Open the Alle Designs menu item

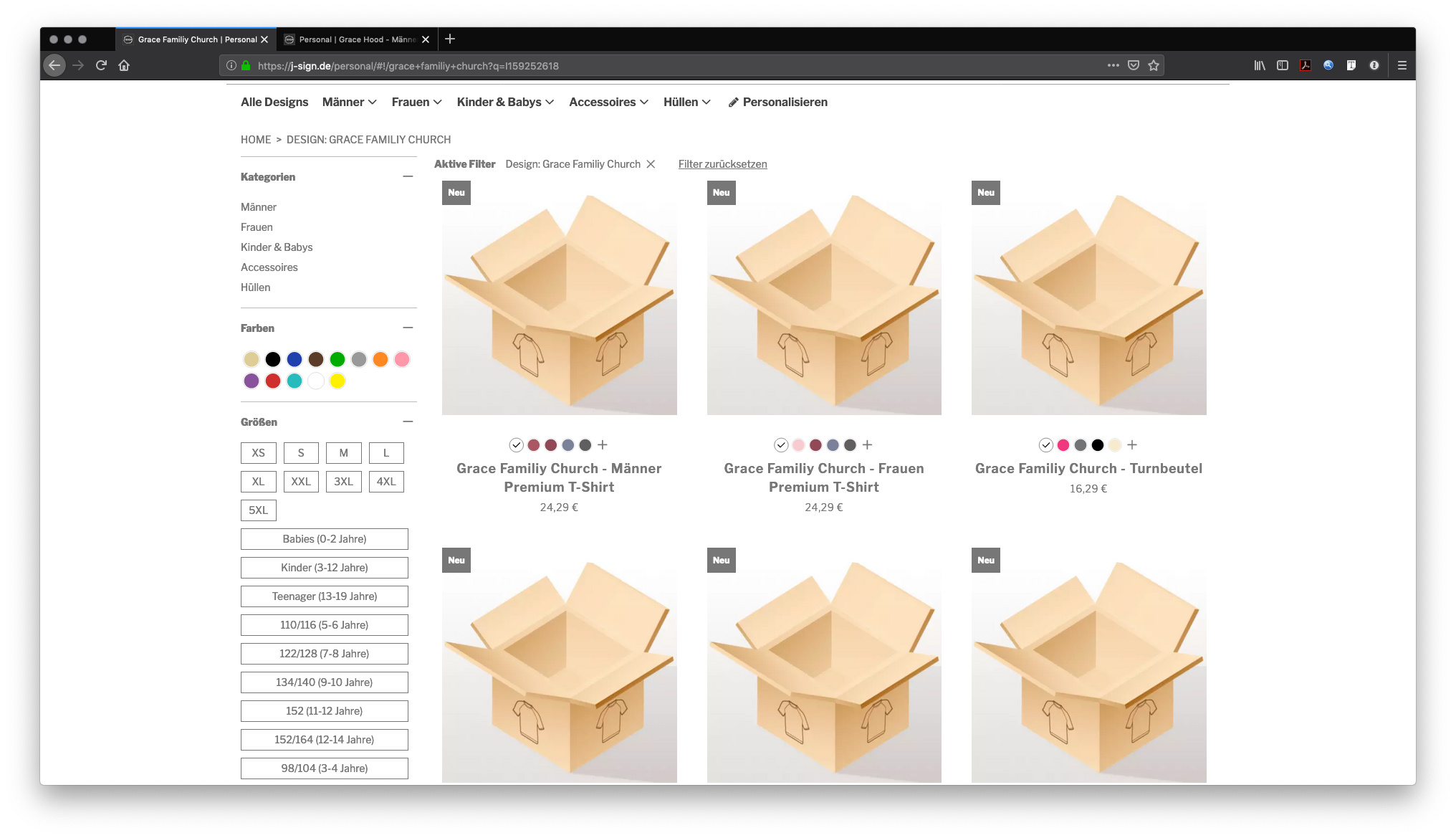pos(274,102)
